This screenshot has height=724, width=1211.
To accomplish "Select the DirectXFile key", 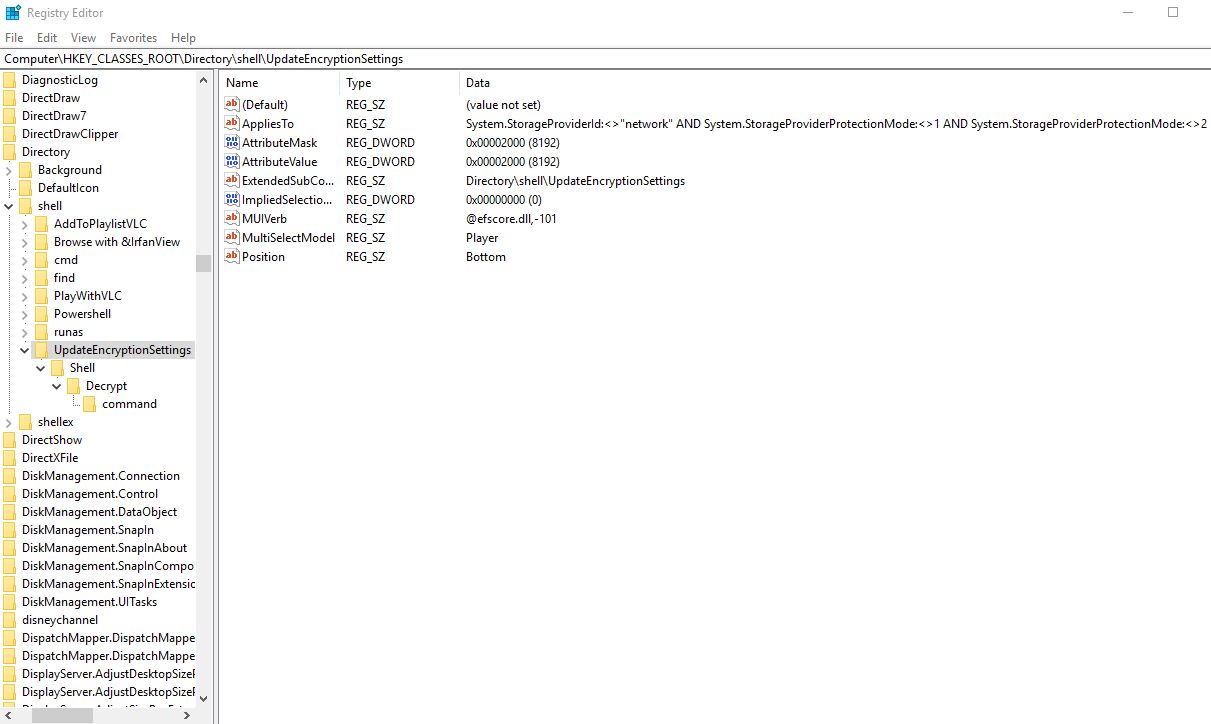I will pyautogui.click(x=50, y=458).
